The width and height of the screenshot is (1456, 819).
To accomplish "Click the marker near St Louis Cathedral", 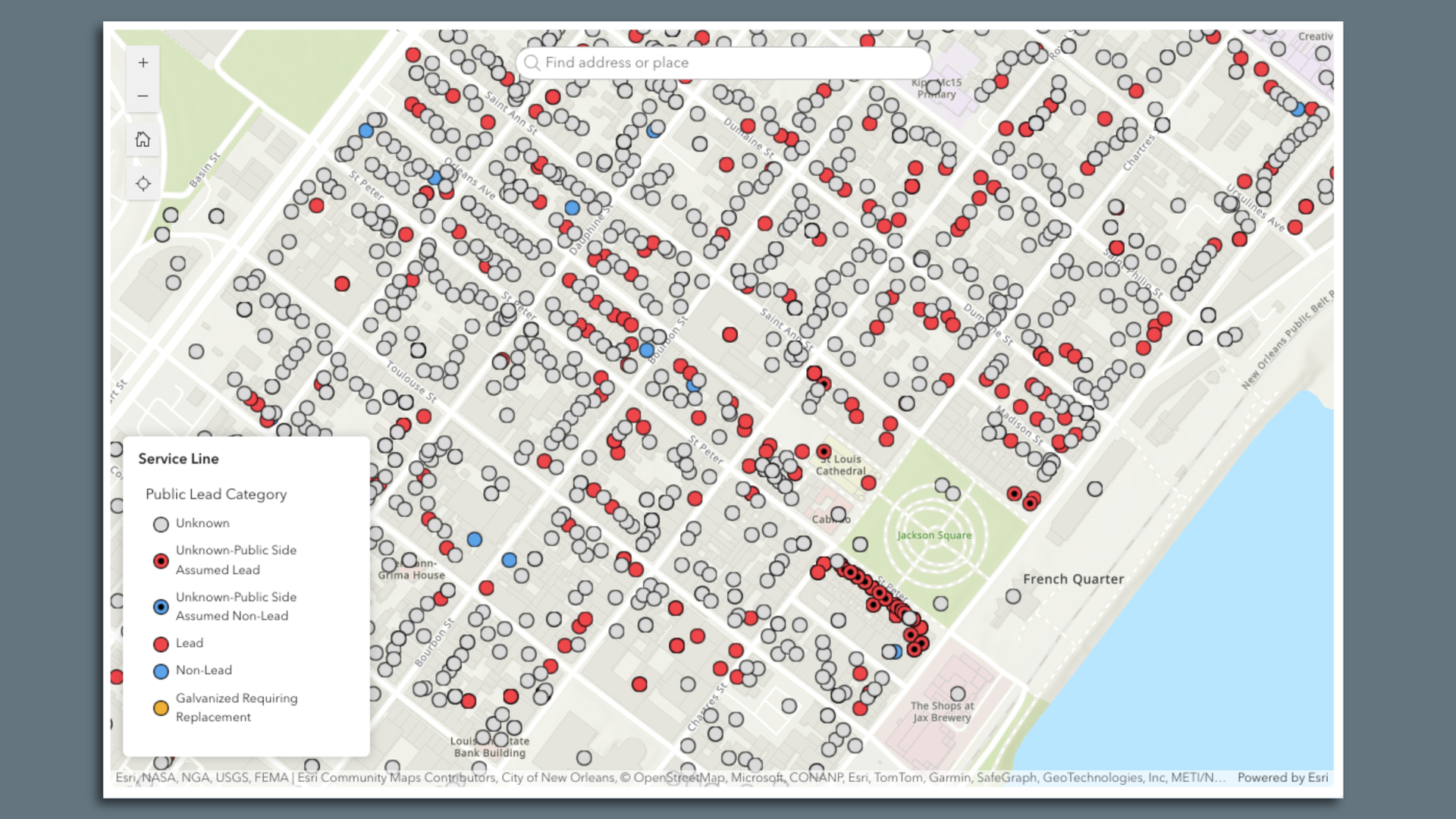I will pos(824,450).
